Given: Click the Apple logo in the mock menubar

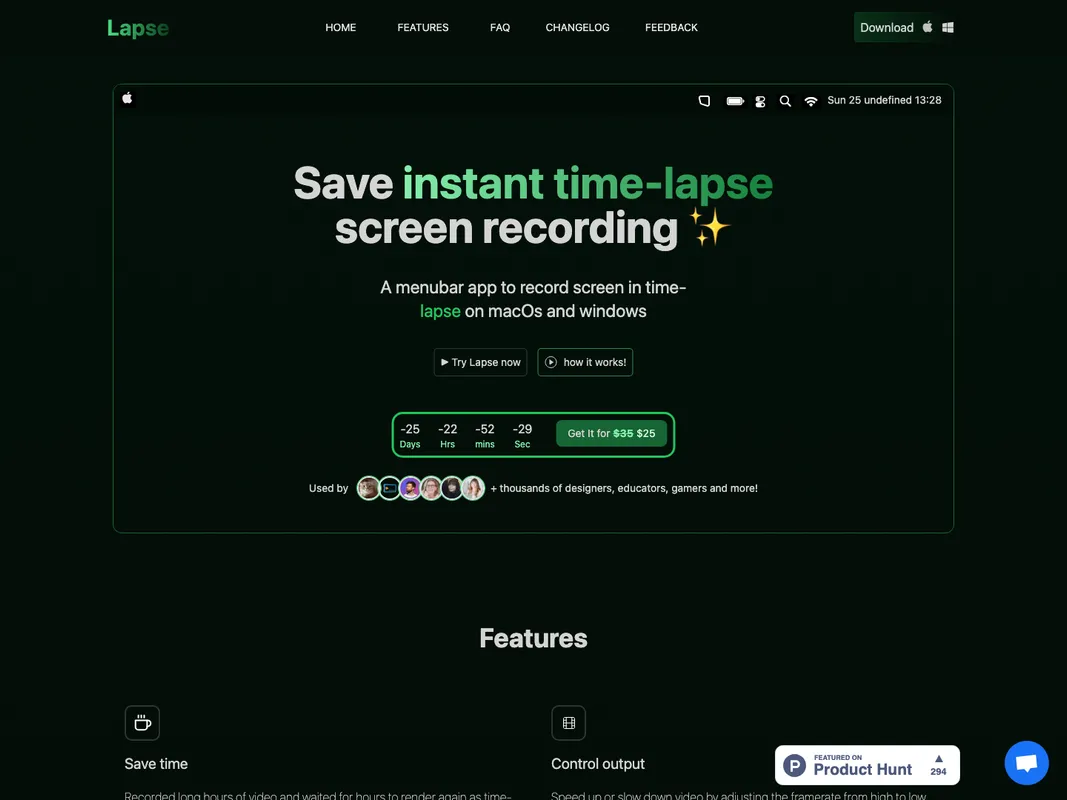Looking at the screenshot, I should point(127,98).
